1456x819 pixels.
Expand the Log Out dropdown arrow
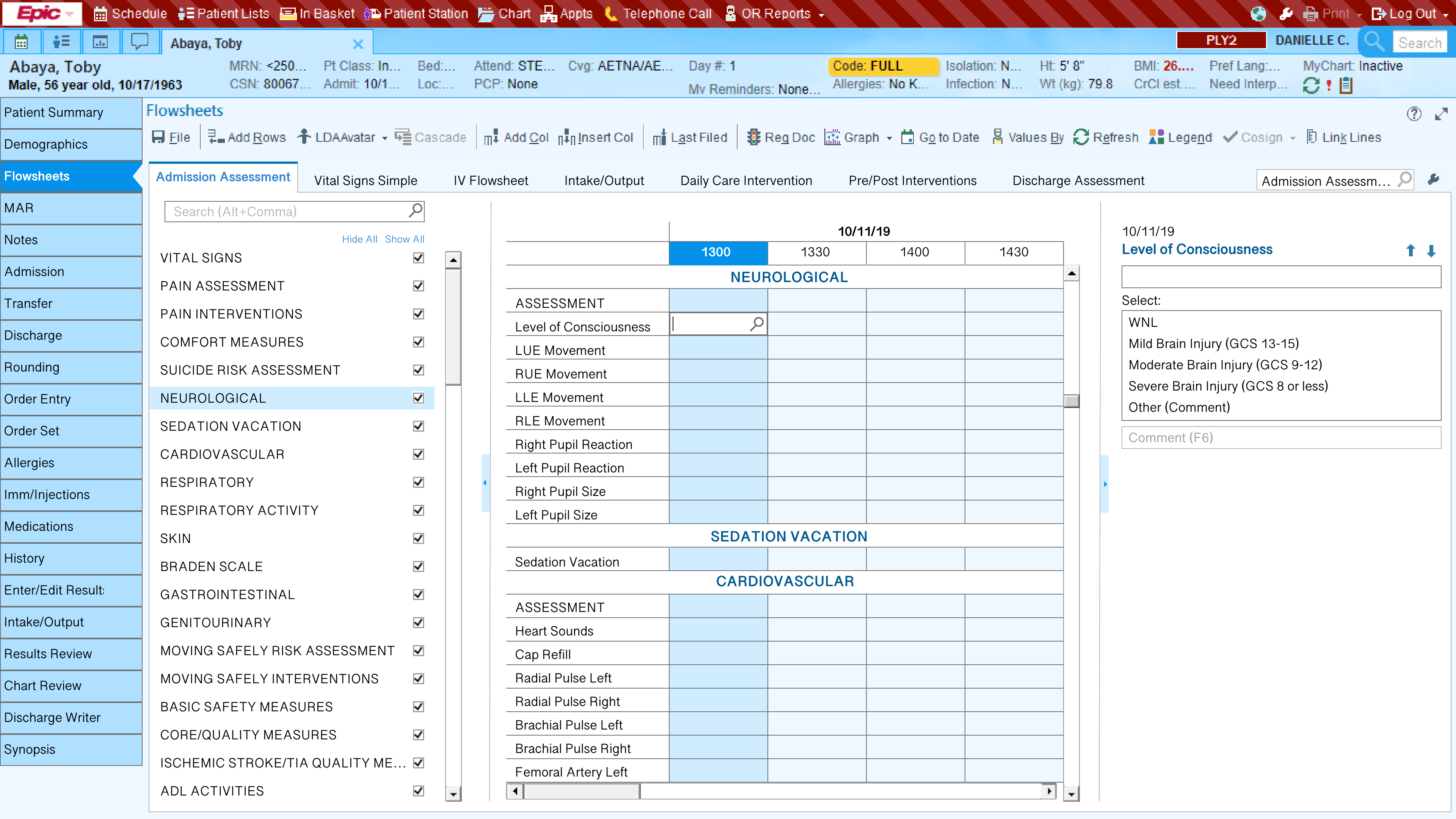pyautogui.click(x=1446, y=15)
